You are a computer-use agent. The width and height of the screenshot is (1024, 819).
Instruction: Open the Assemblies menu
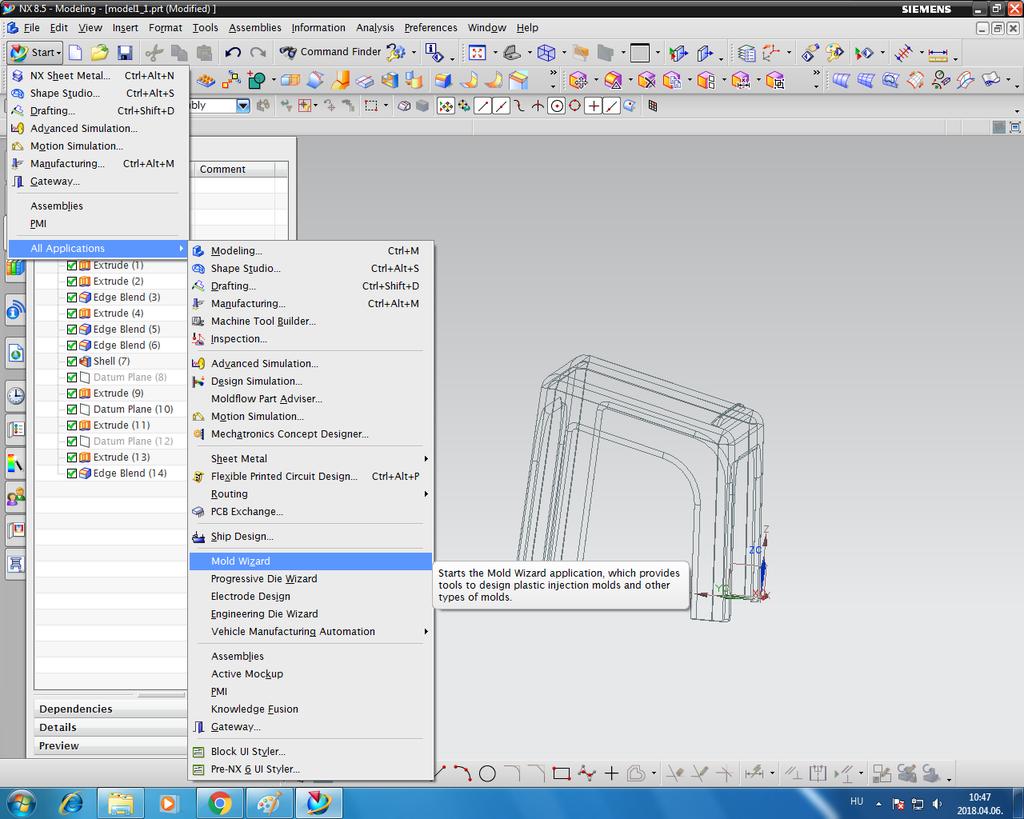[255, 27]
